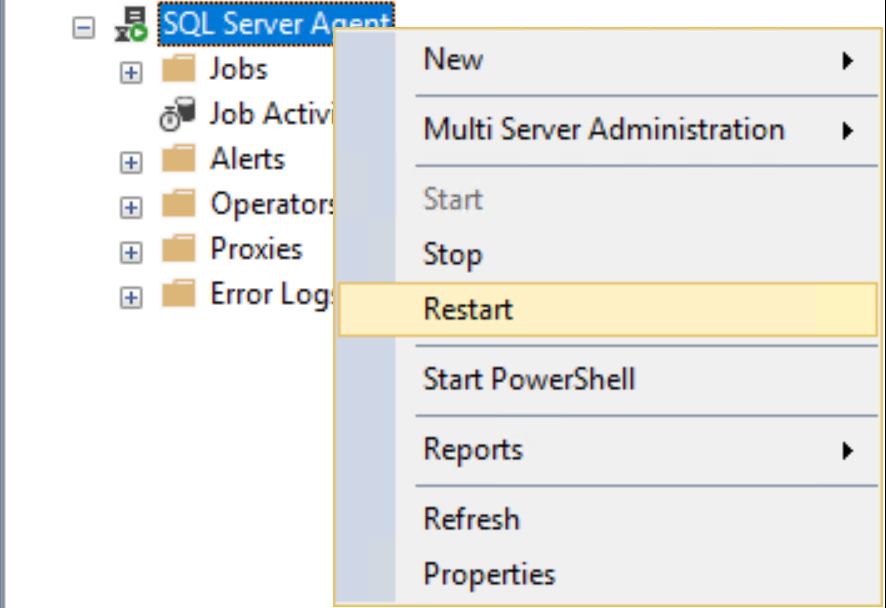Choose Refresh in the context menu

click(x=608, y=519)
